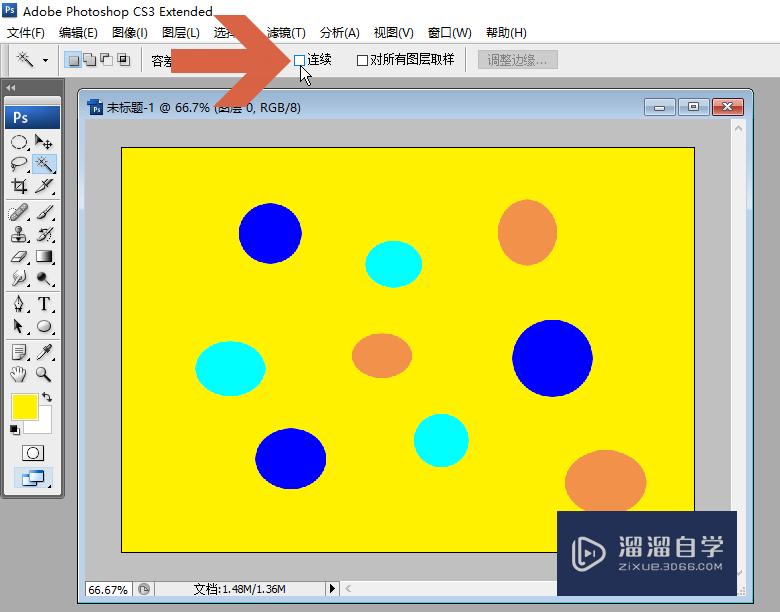Open the status bar info arrow menu

[332, 589]
